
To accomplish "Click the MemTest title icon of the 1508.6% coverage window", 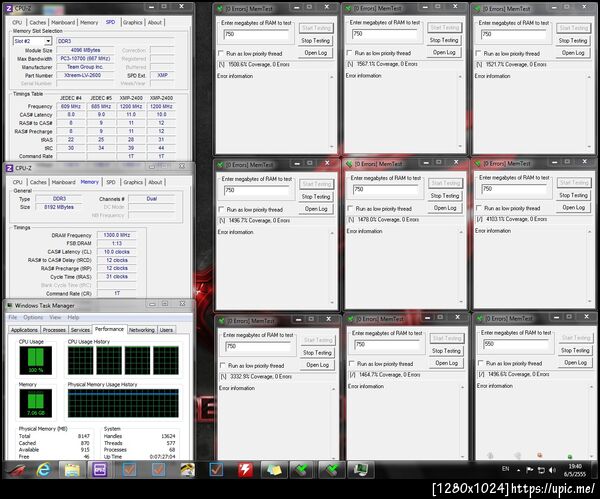I will click(220, 8).
